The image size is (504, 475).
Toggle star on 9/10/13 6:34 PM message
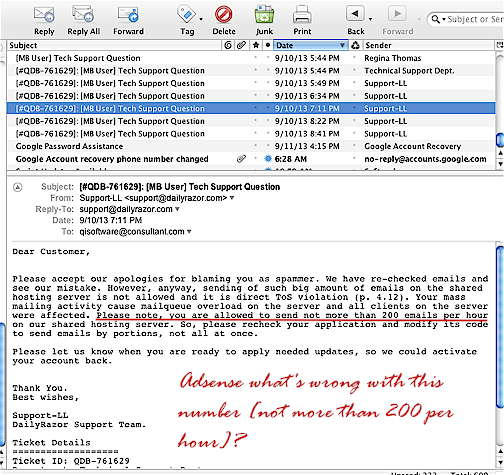click(x=256, y=96)
